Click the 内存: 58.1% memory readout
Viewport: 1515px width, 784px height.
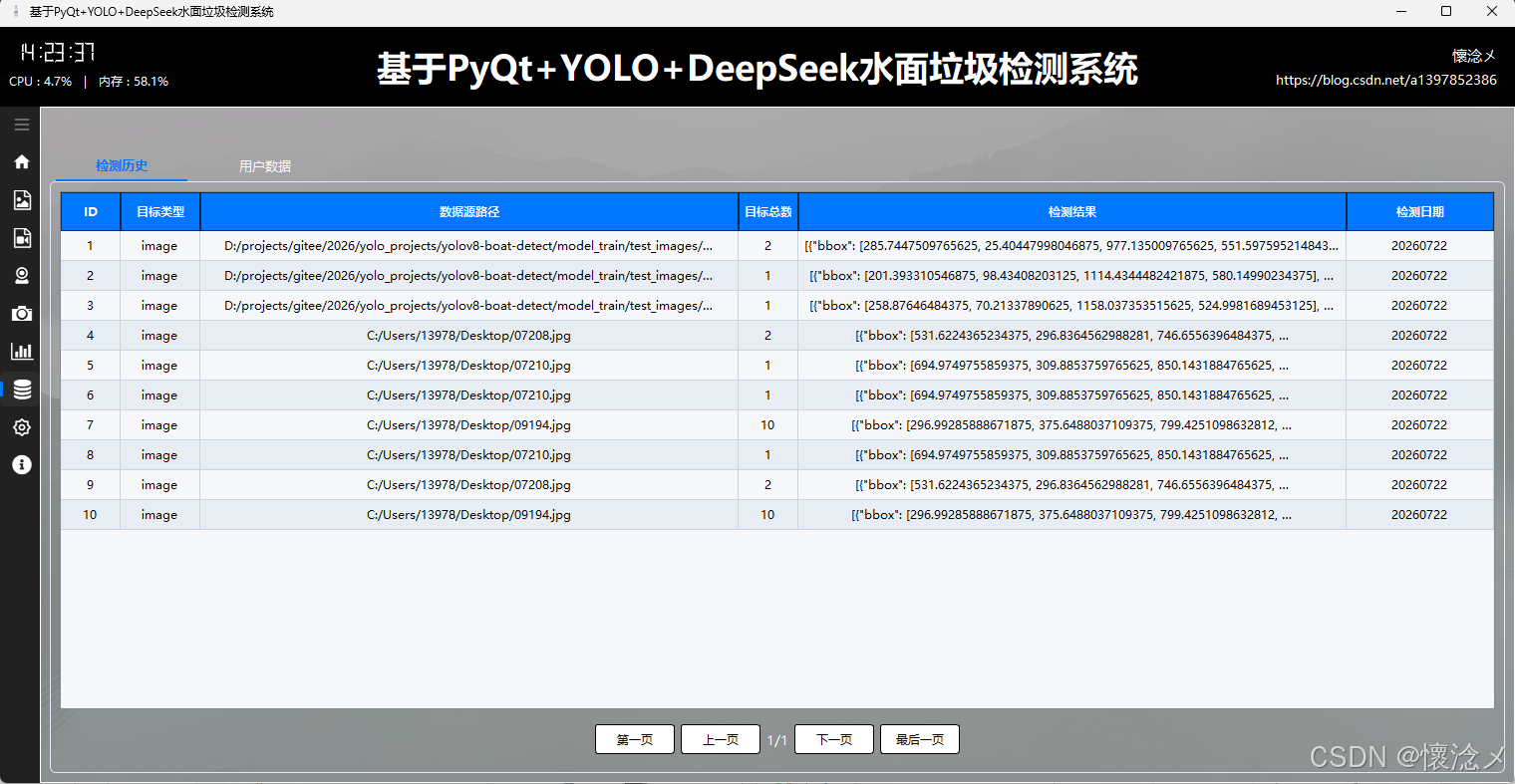(134, 82)
